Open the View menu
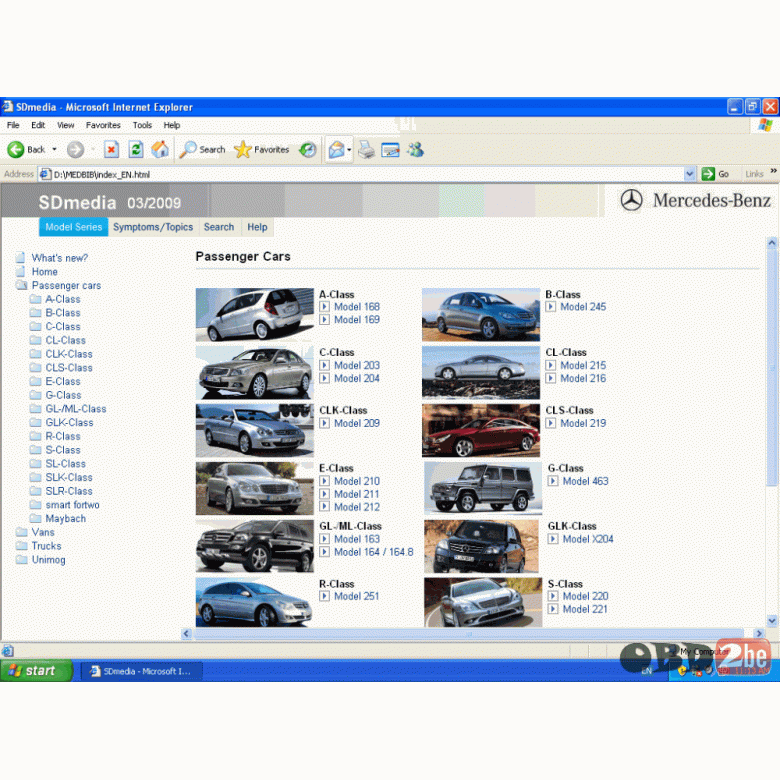This screenshot has height=780, width=780. pos(65,125)
